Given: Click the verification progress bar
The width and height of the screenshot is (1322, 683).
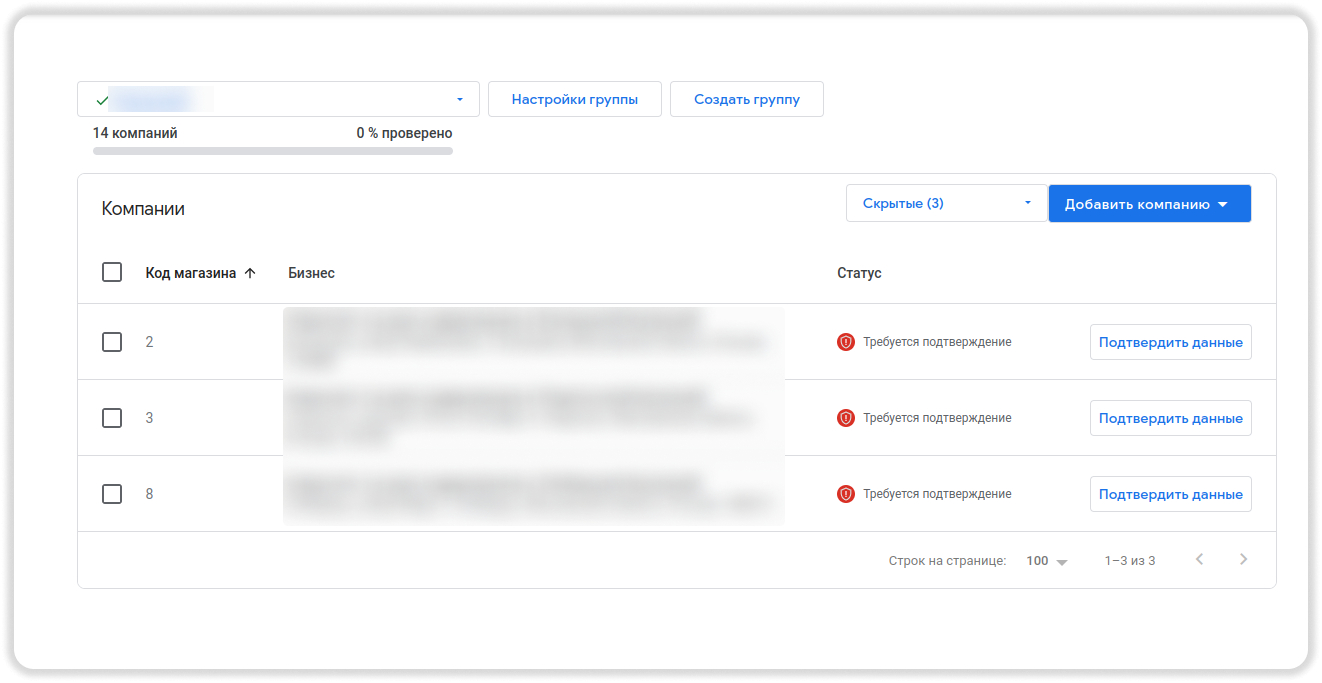Looking at the screenshot, I should pos(273,151).
